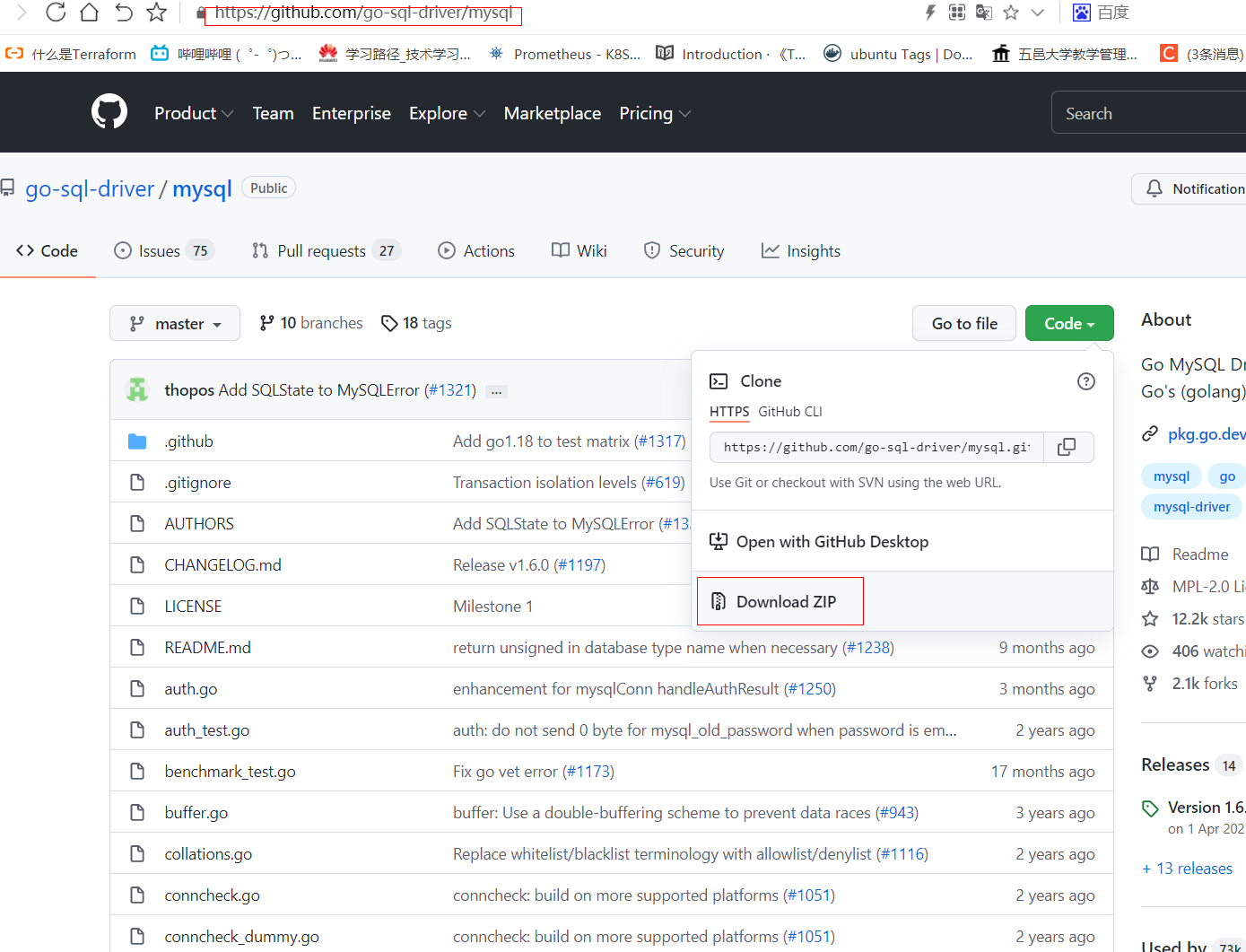The image size is (1246, 952).
Task: Open the Terraform bookmark in bookmarks bar
Action: 71,54
